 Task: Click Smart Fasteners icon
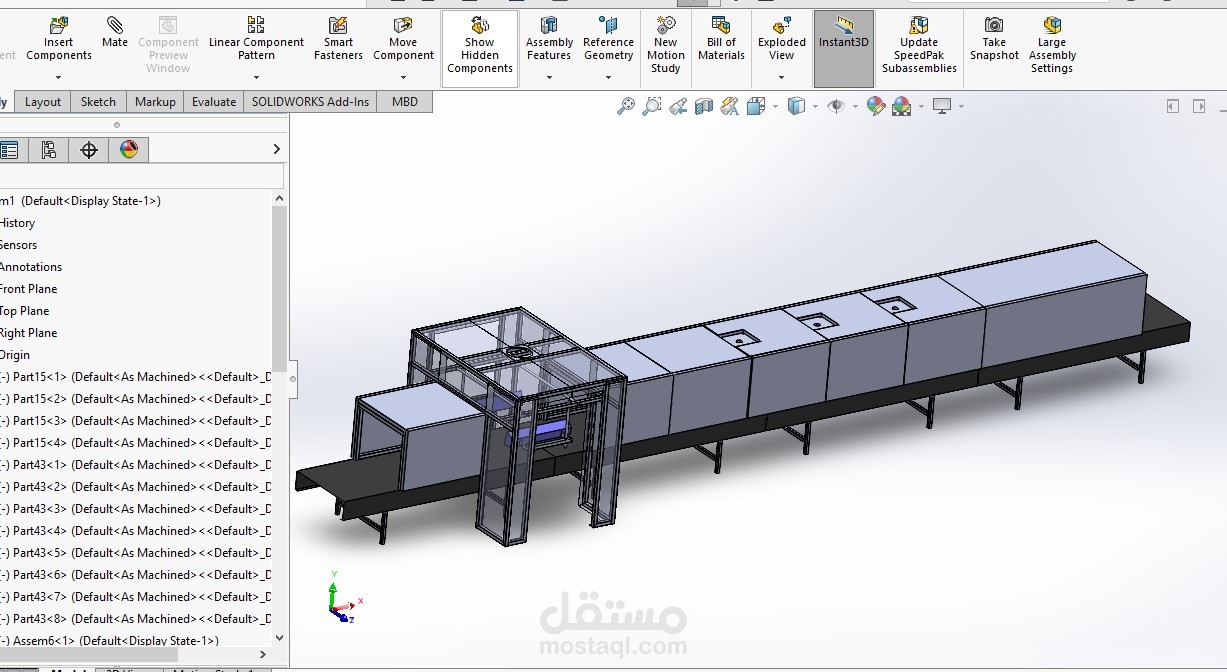pyautogui.click(x=338, y=40)
